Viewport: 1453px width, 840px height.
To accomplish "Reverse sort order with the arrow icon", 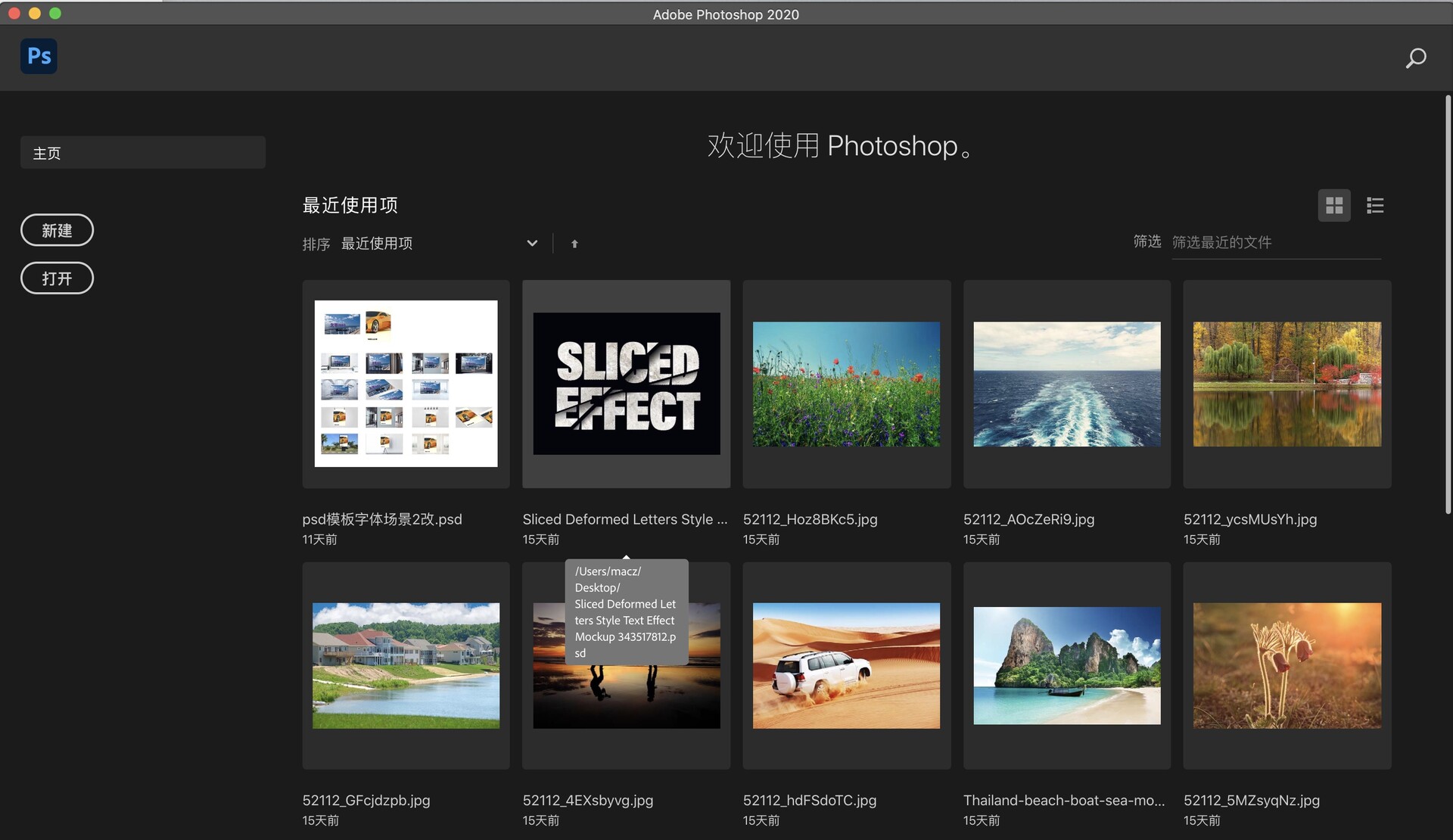I will pyautogui.click(x=574, y=244).
